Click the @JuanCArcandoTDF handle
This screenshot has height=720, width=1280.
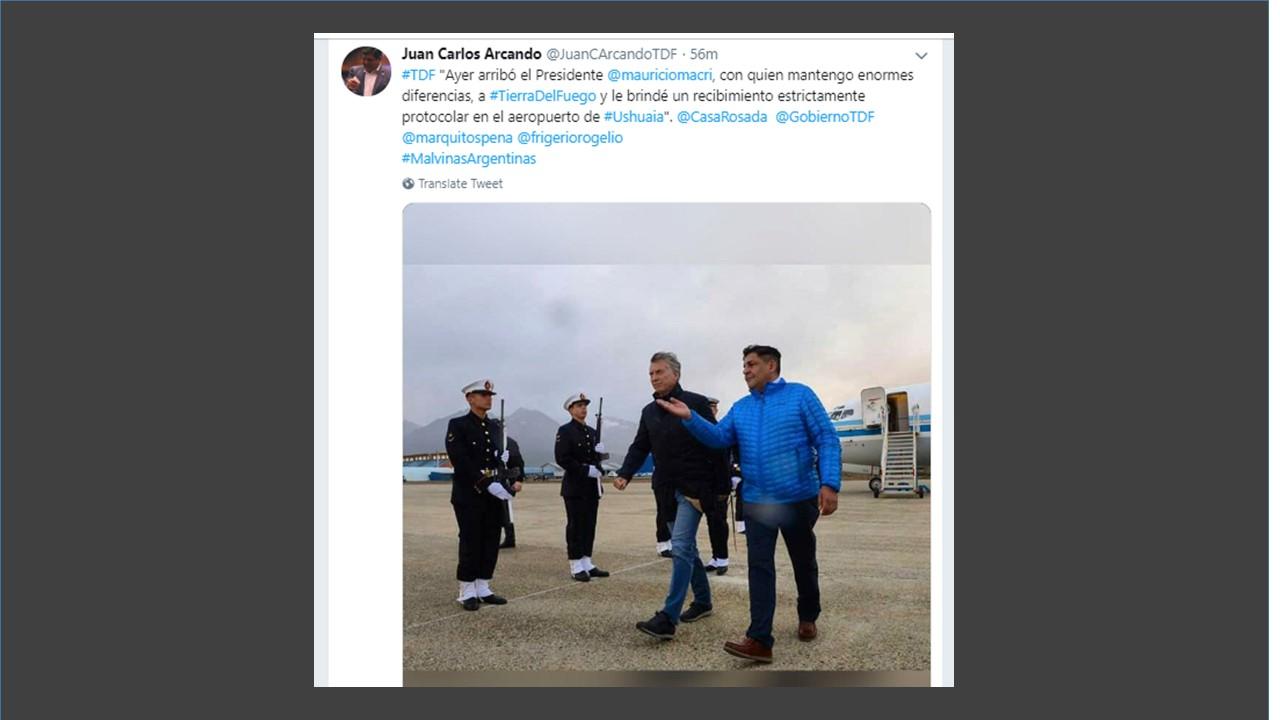coord(611,54)
